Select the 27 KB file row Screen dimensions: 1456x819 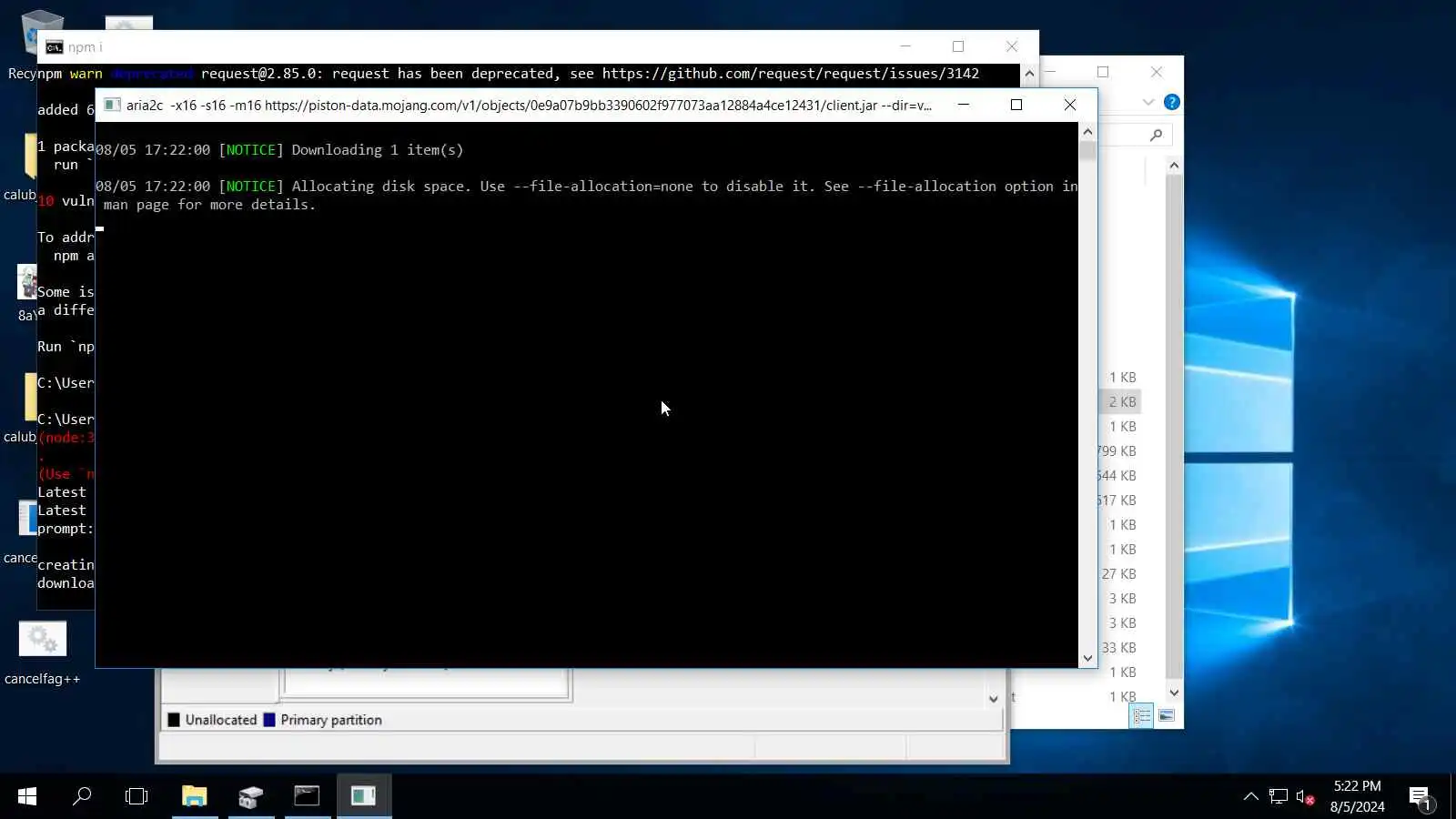coord(1120,574)
